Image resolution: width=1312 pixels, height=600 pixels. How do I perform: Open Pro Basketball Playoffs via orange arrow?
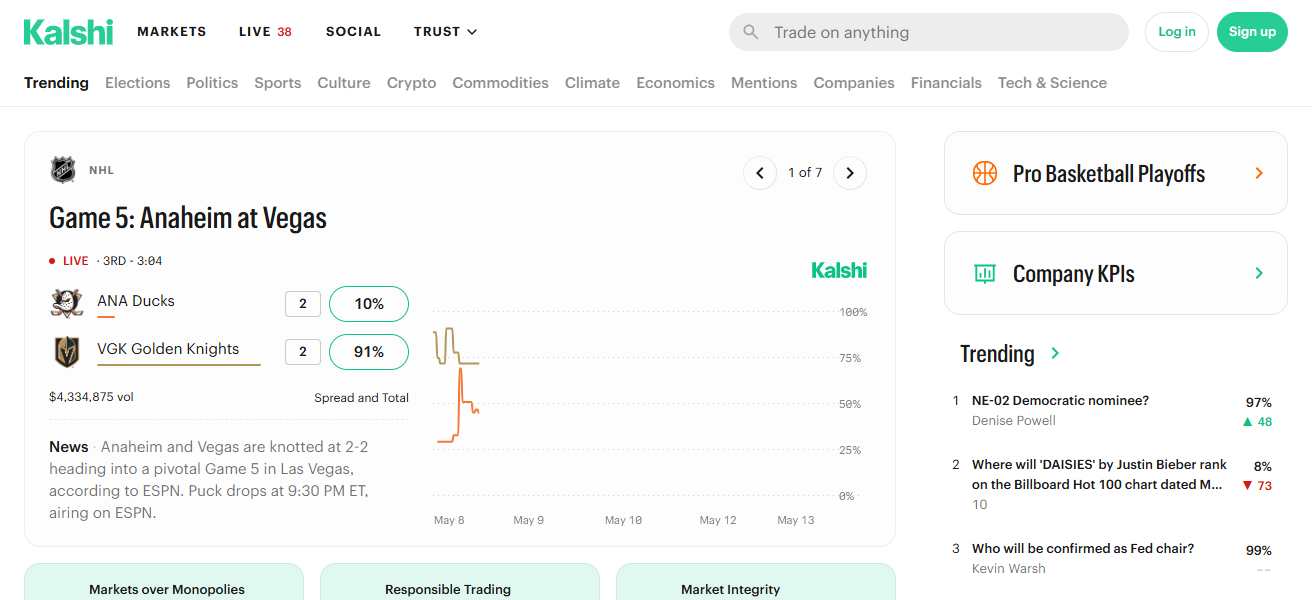[x=1259, y=173]
